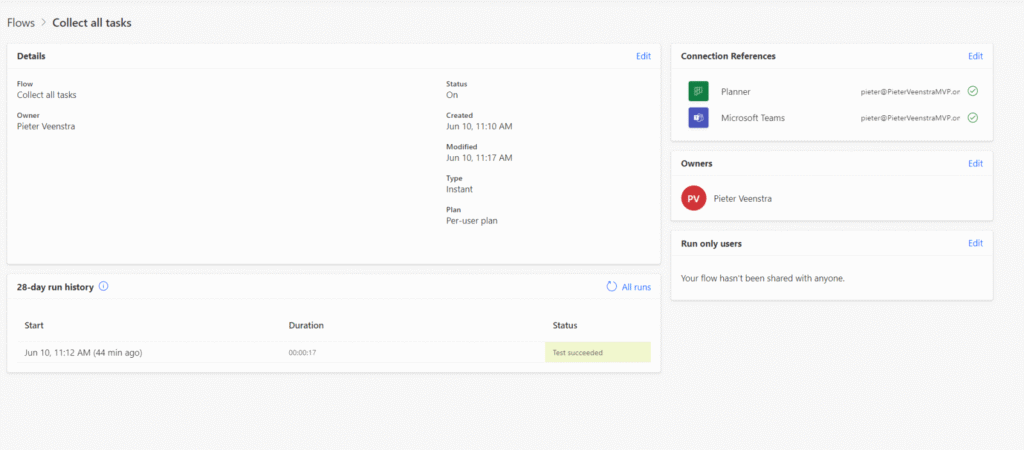
Task: Open the Jun 10, 11:12 AM run
Action: [x=83, y=353]
